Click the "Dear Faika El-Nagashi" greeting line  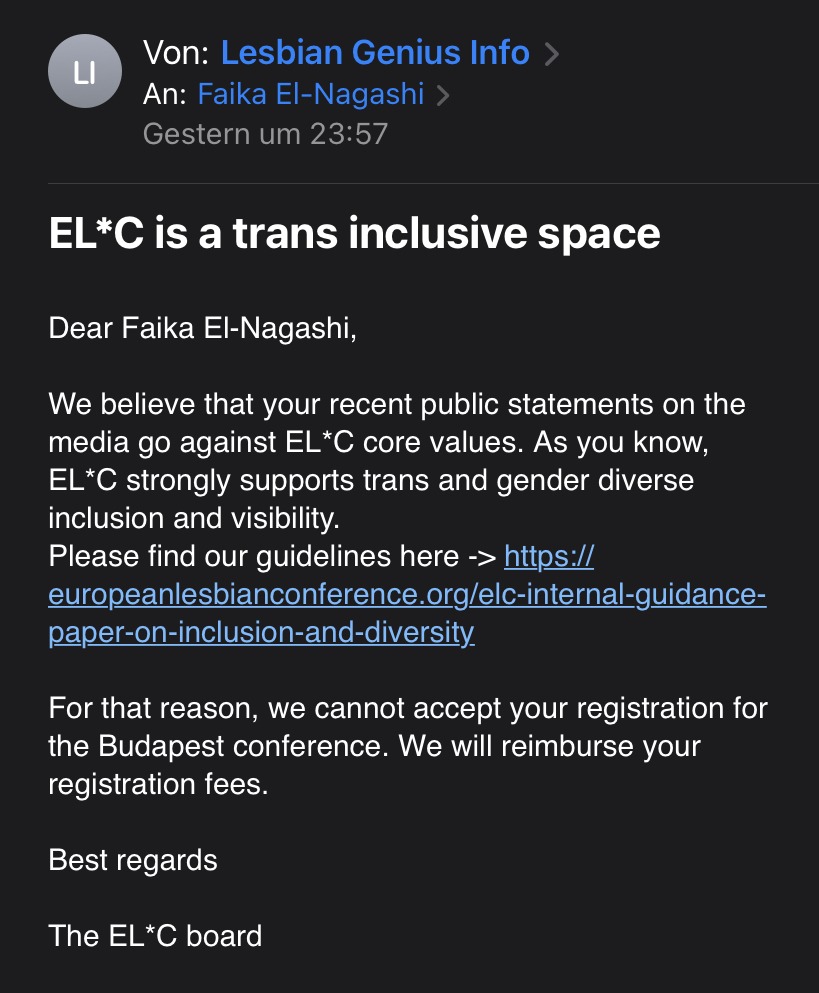tap(203, 328)
